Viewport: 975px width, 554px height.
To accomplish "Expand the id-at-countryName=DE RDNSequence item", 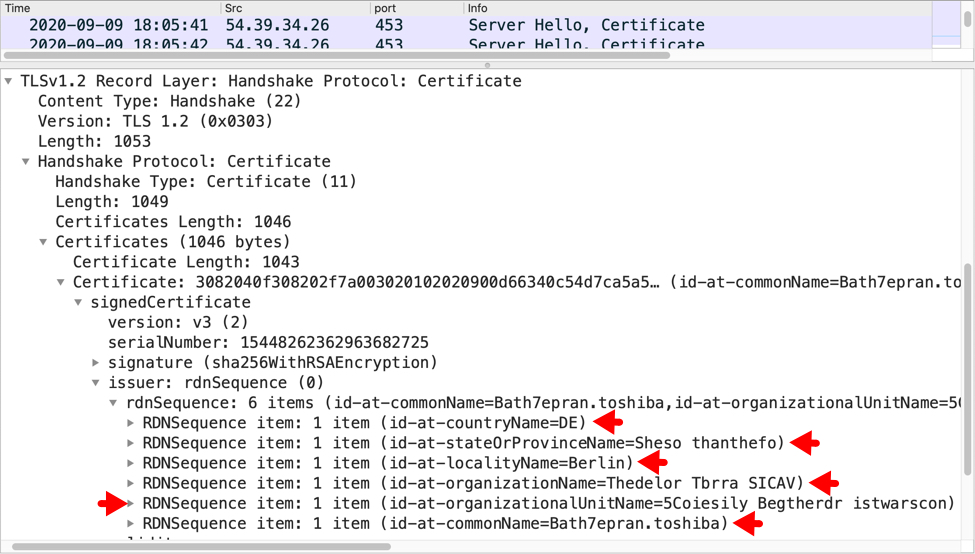I will pyautogui.click(x=131, y=423).
